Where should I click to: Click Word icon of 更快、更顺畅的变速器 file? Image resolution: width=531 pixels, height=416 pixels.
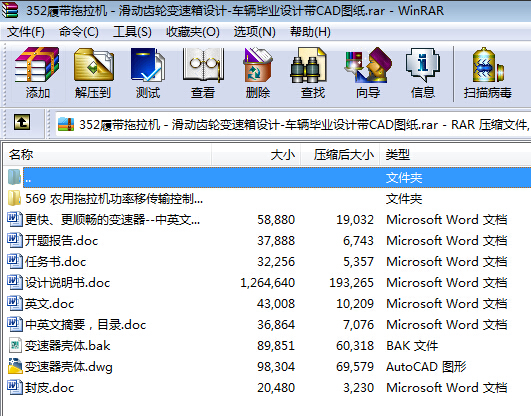click(15, 219)
